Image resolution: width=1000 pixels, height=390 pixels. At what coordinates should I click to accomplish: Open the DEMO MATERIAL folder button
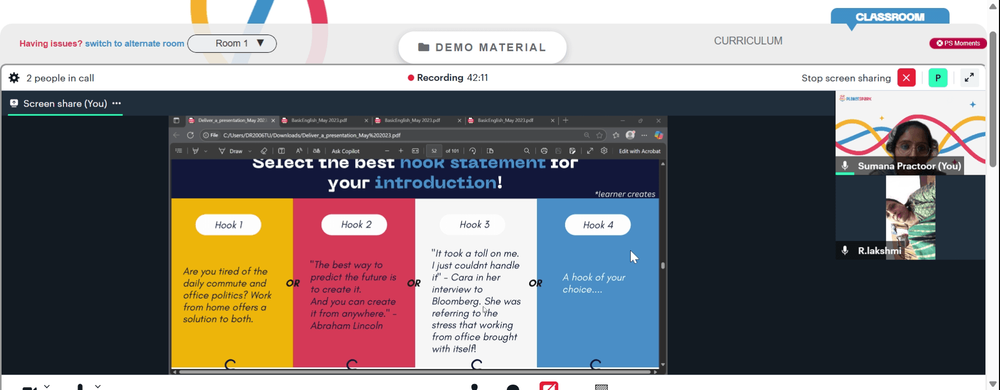click(x=482, y=47)
